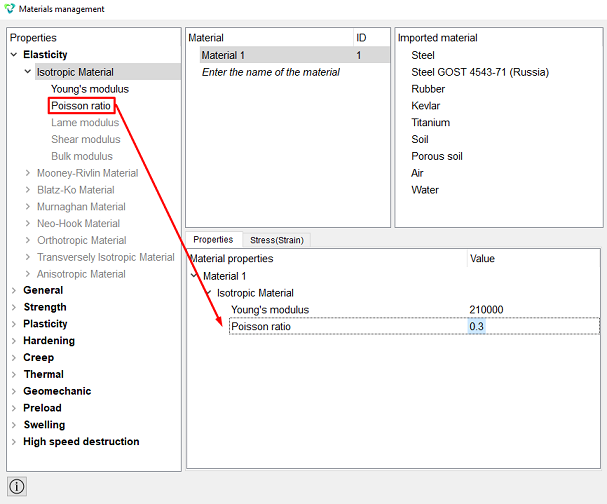Open the Properties tab

point(213,240)
